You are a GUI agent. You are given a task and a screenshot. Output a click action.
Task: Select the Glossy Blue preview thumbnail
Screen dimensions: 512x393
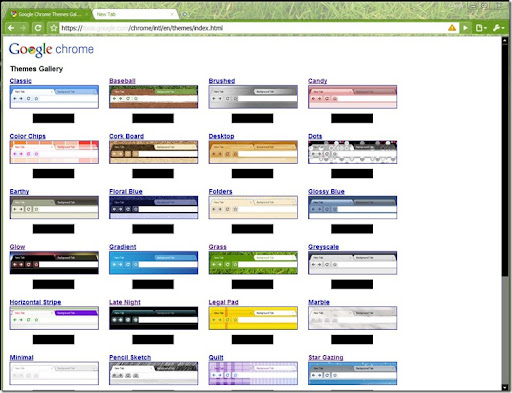(x=353, y=207)
